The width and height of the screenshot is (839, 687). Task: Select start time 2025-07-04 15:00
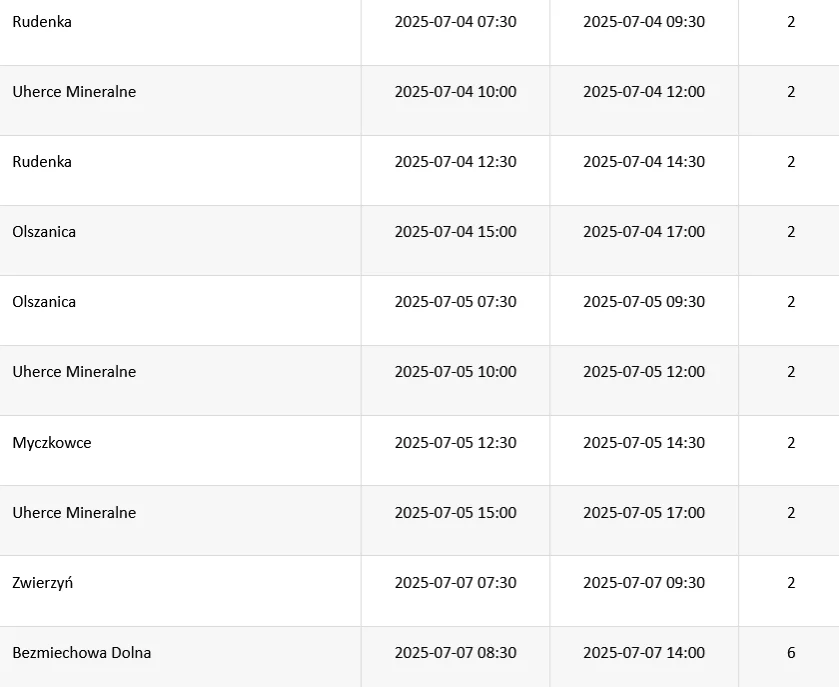455,231
